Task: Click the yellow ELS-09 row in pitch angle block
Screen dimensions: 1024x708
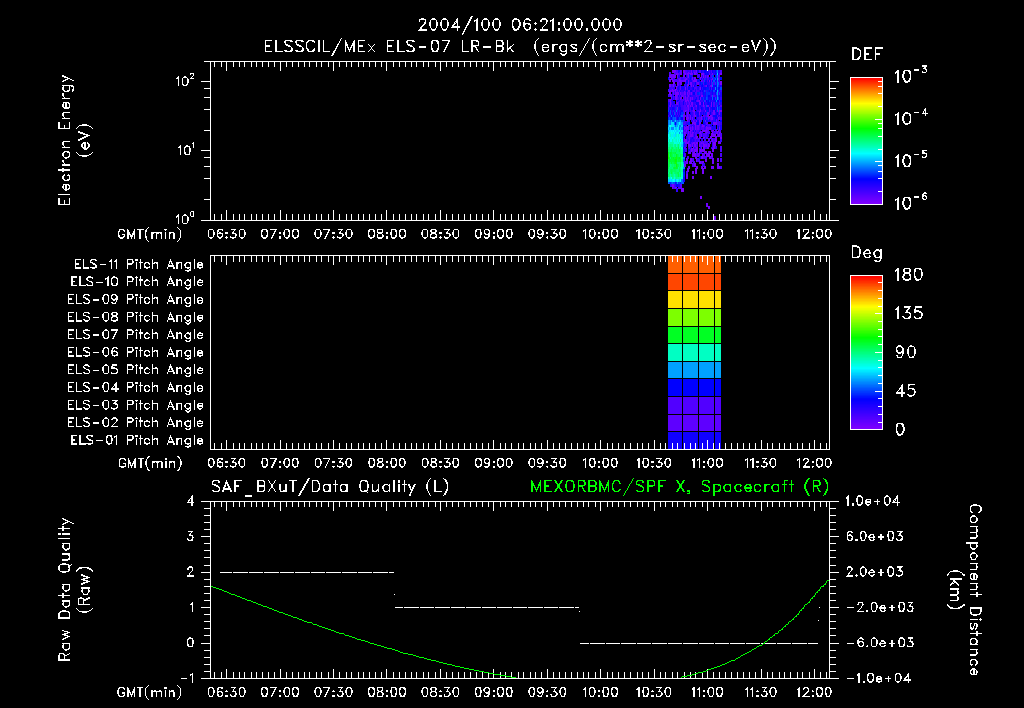Action: point(694,300)
